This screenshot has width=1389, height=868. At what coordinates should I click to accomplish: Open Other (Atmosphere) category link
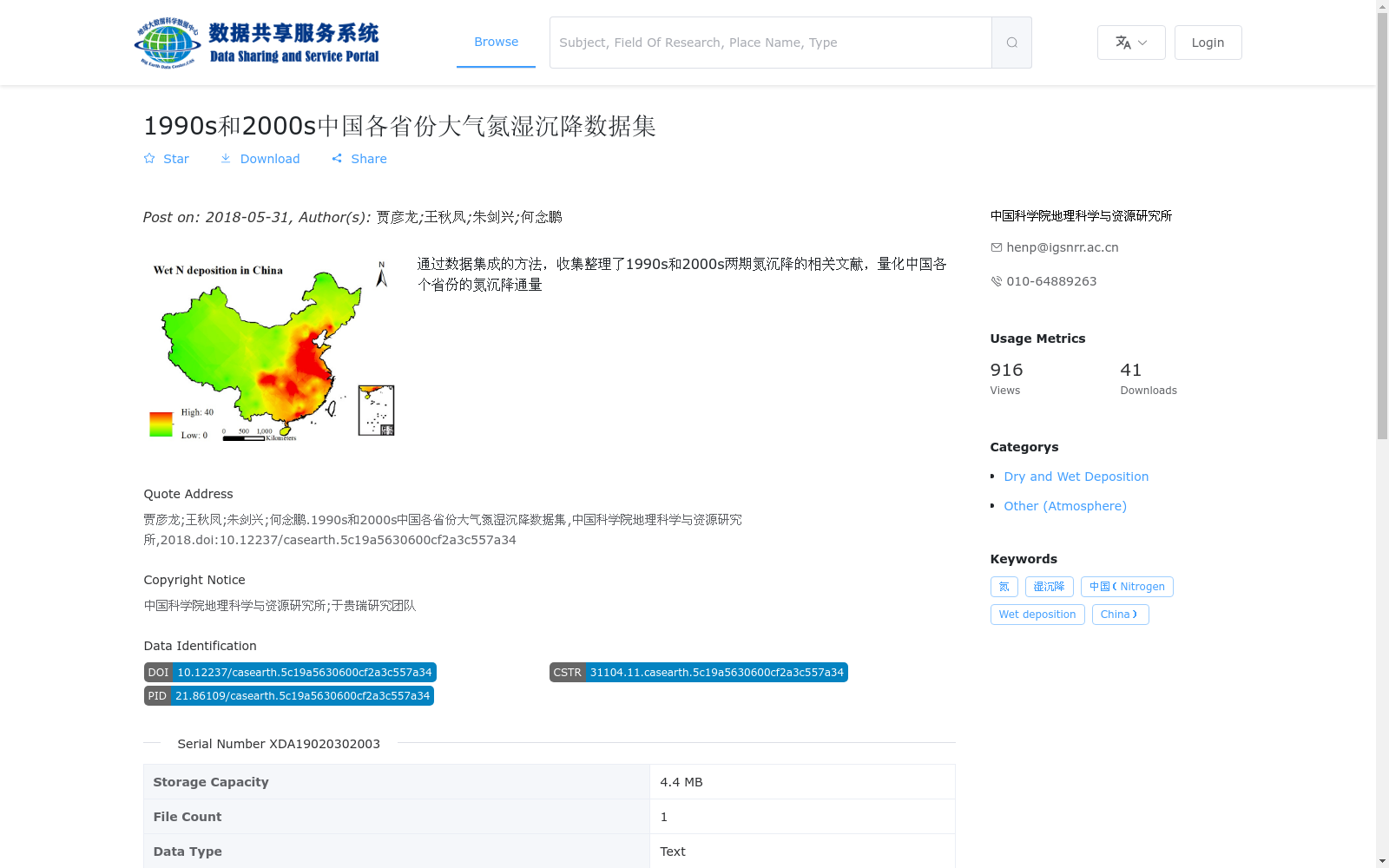(1065, 506)
